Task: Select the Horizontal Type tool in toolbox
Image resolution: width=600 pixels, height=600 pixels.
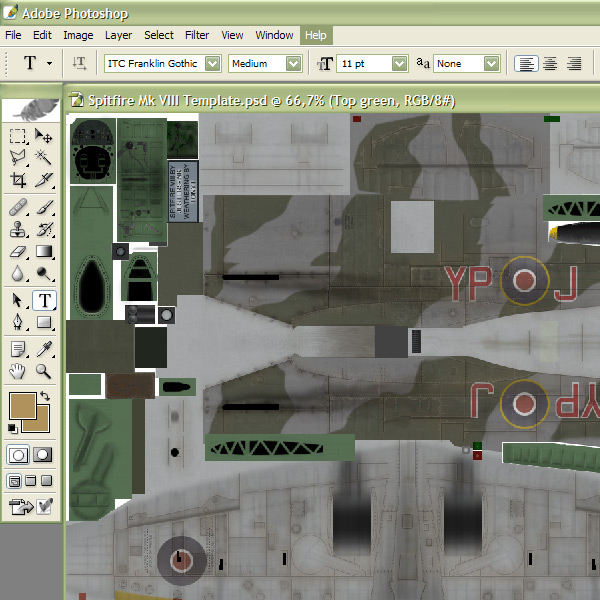Action: (44, 300)
